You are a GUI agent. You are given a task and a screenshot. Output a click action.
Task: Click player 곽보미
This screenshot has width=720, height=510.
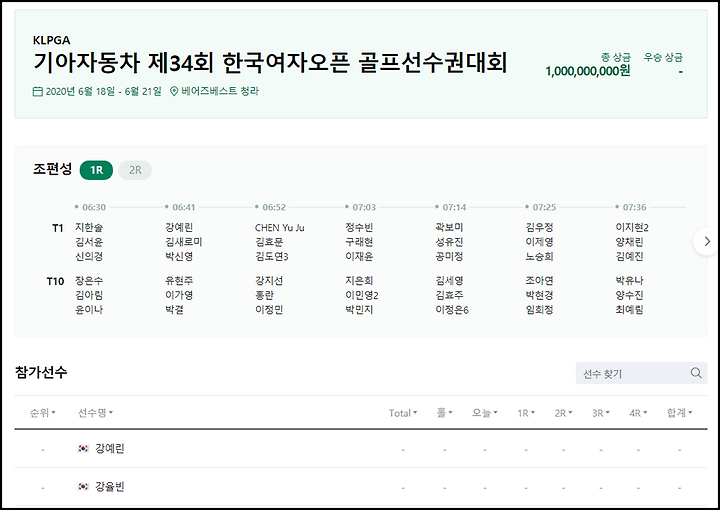click(449, 227)
